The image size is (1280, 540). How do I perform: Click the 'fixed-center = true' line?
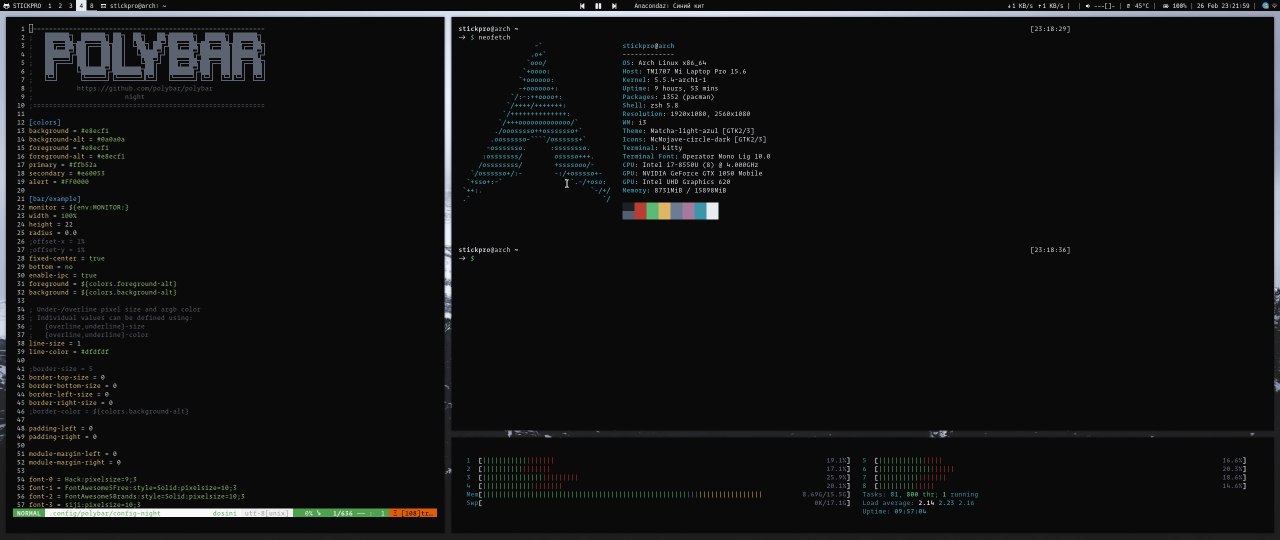pos(66,258)
